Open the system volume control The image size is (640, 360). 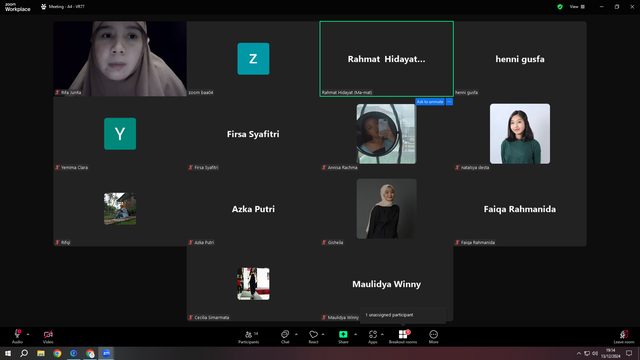[x=595, y=353]
